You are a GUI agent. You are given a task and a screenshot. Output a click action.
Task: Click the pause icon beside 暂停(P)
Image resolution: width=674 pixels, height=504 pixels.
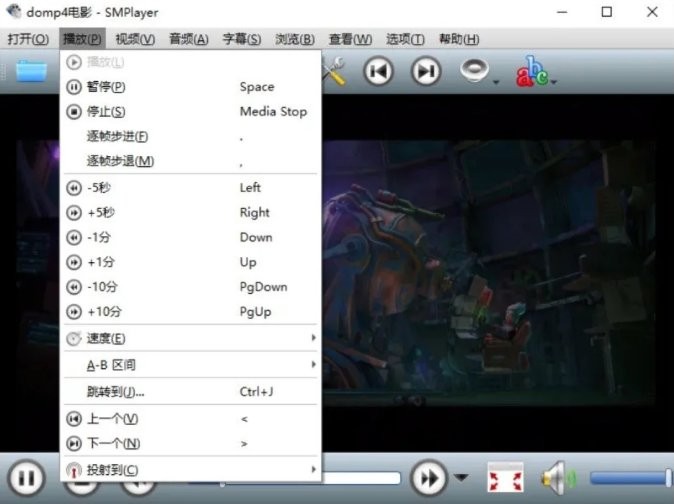click(x=74, y=87)
